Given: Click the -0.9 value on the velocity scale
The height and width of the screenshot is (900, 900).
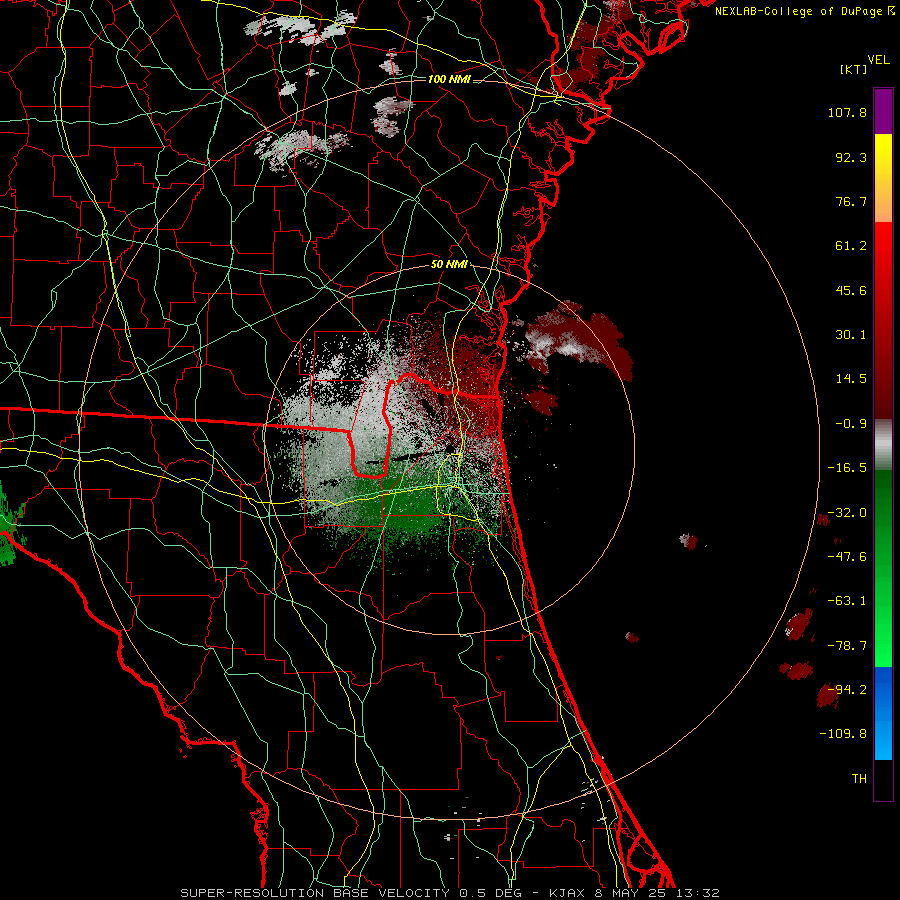Looking at the screenshot, I should coord(851,424).
